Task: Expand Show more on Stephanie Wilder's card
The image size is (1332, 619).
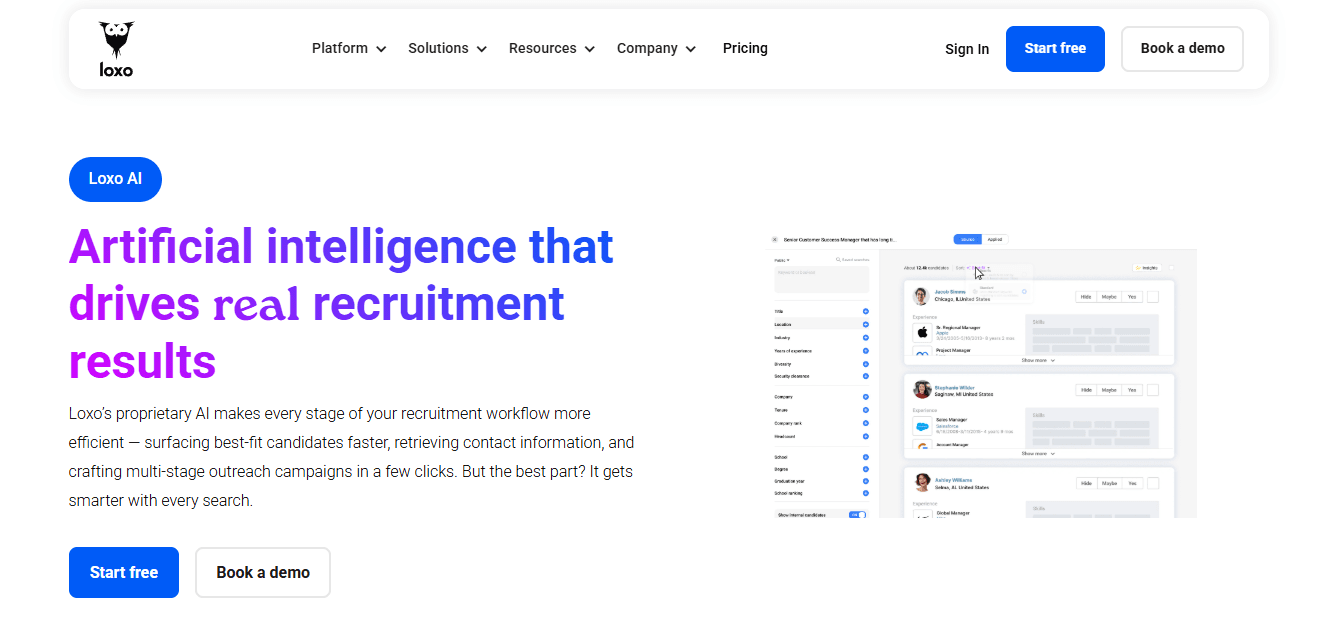Action: coord(1038,453)
